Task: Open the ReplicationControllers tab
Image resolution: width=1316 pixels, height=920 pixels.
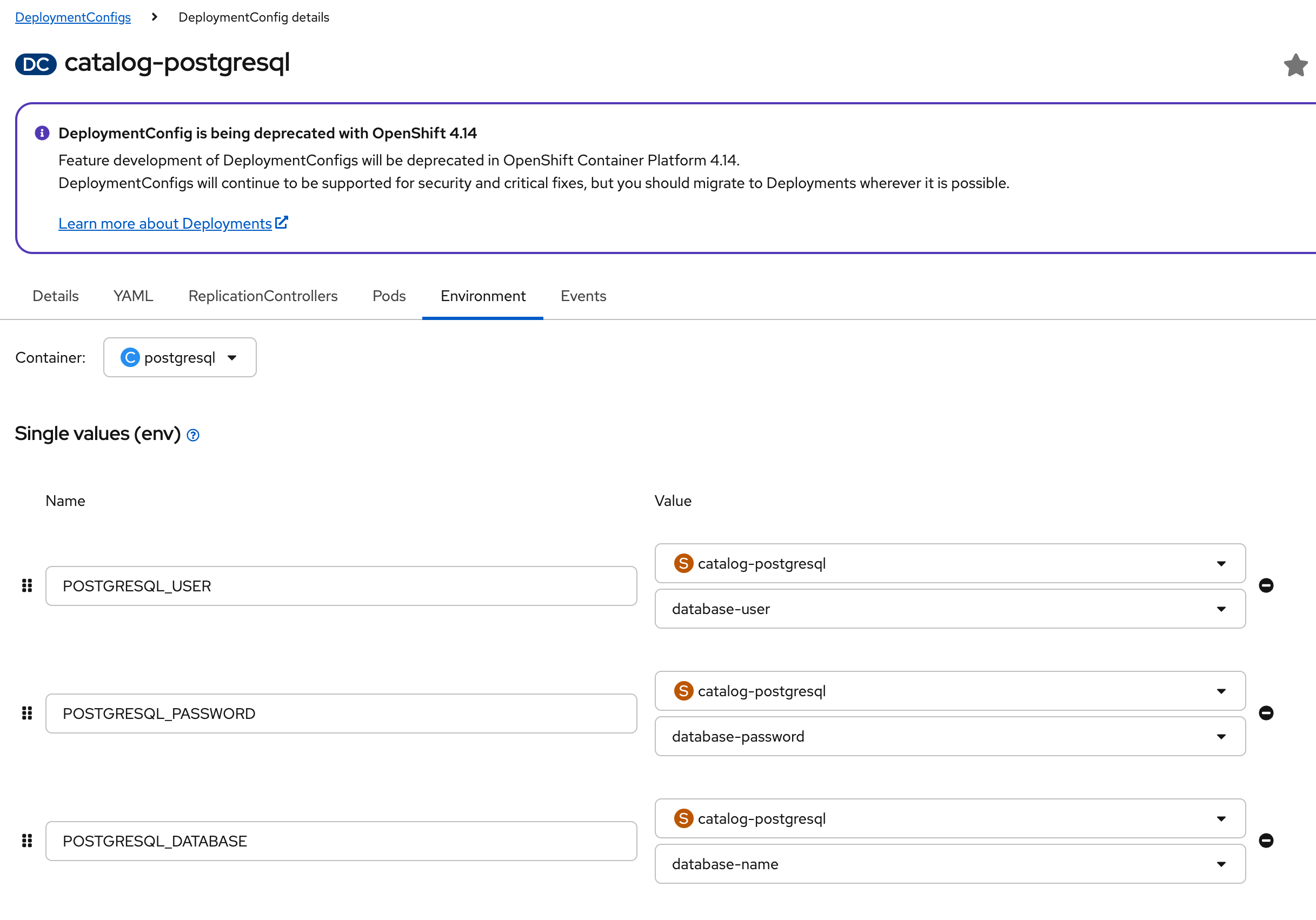Action: 263,296
